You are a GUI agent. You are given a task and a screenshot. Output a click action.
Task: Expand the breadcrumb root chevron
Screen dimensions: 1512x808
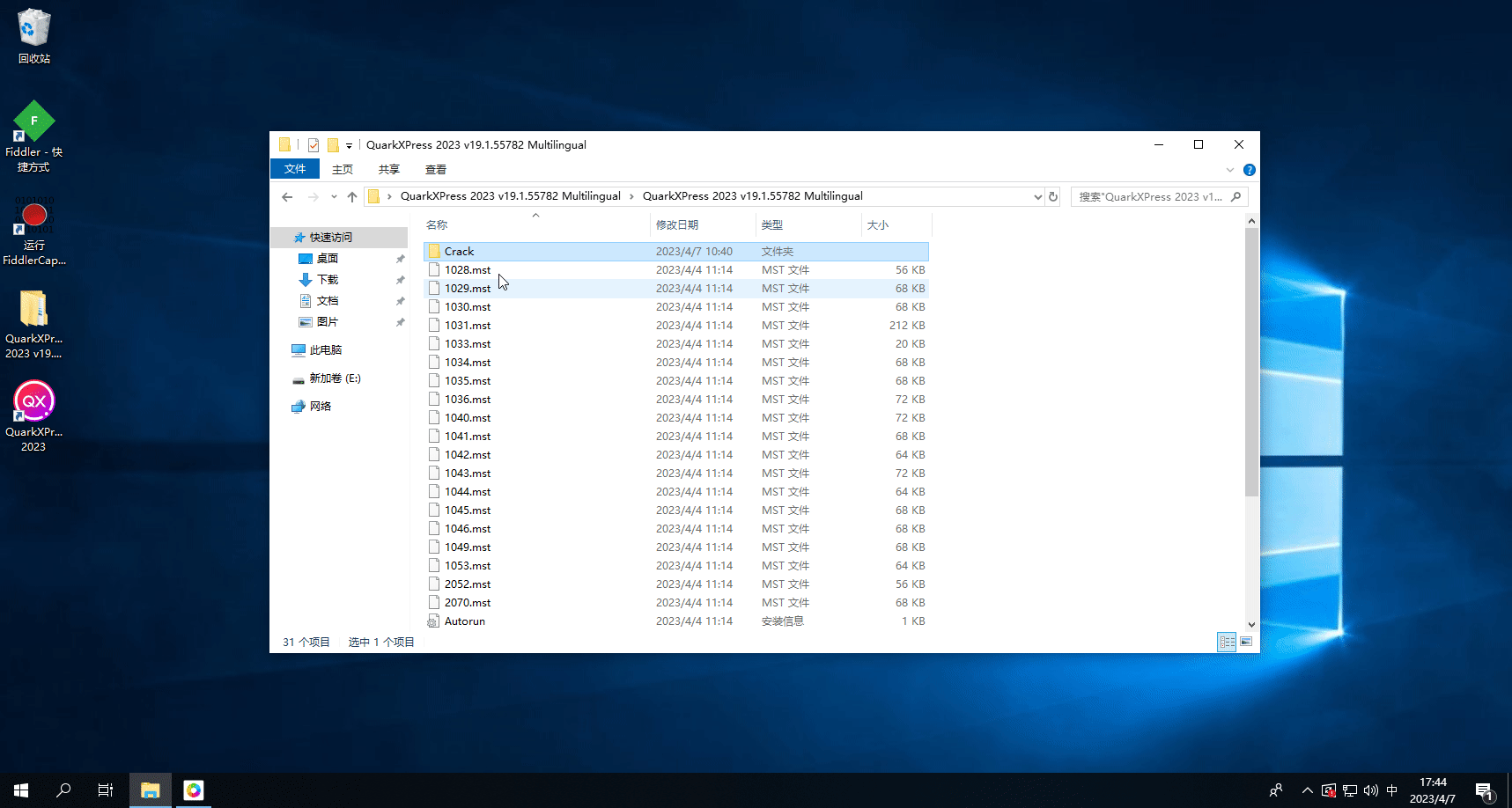coord(389,197)
